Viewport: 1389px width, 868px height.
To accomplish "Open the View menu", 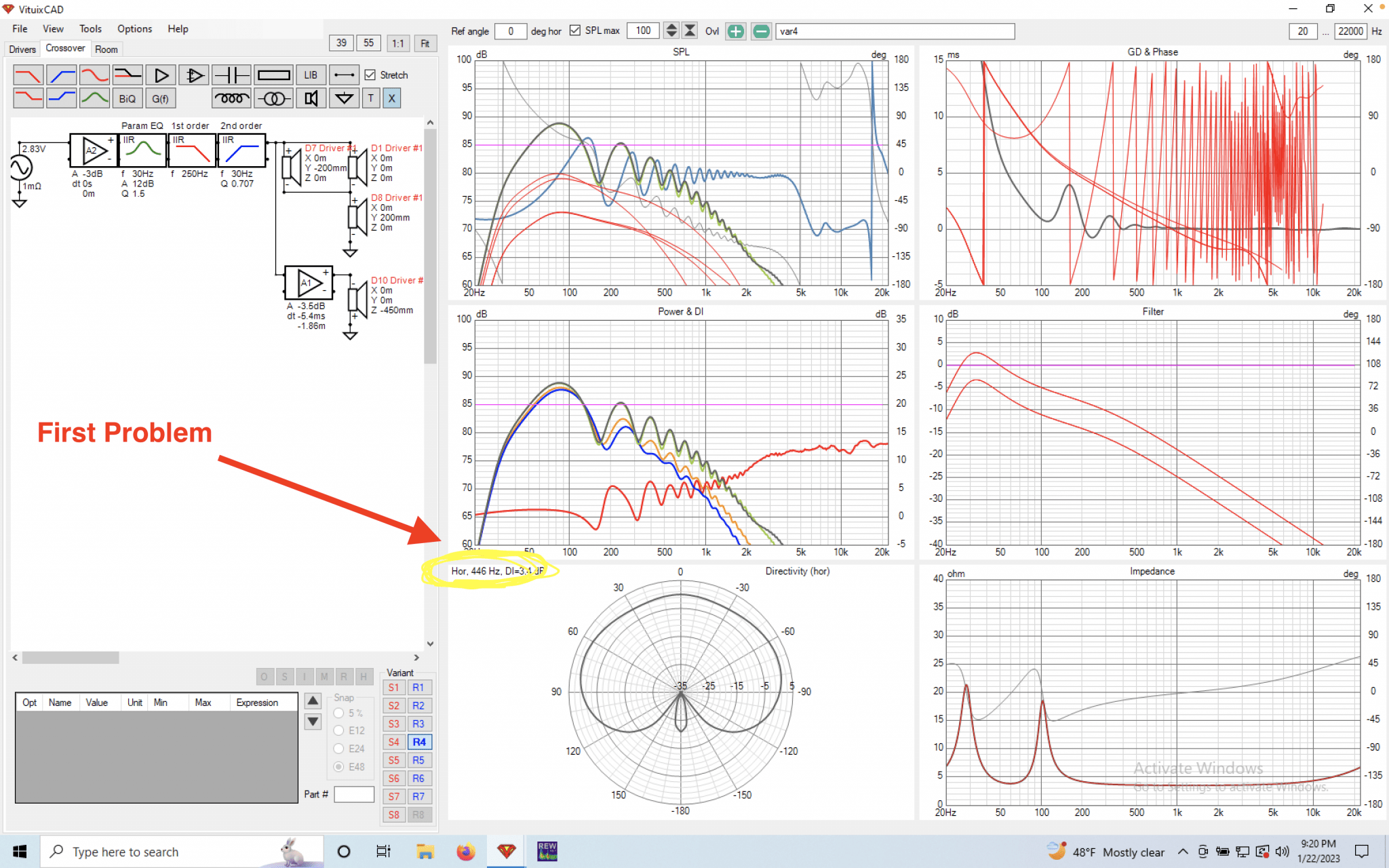I will click(x=53, y=28).
